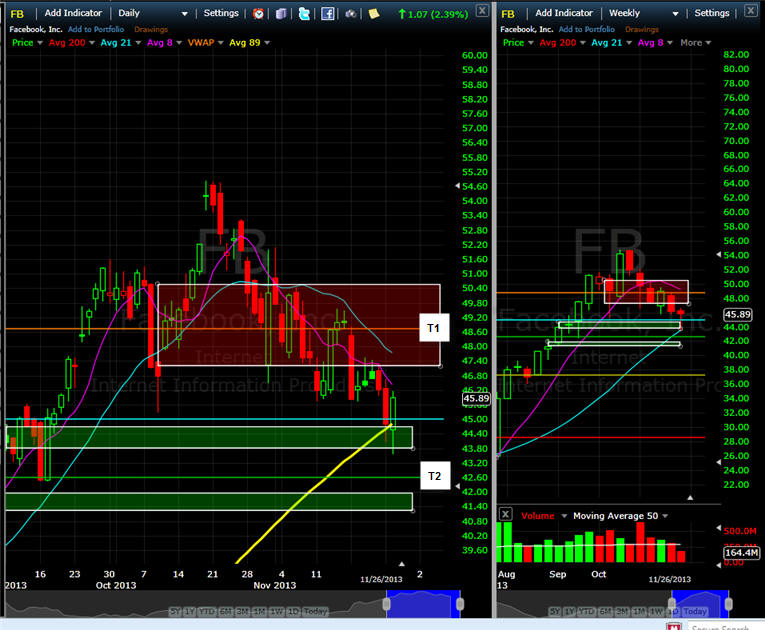
Task: Share chart via Twitter bird icon
Action: 304,14
